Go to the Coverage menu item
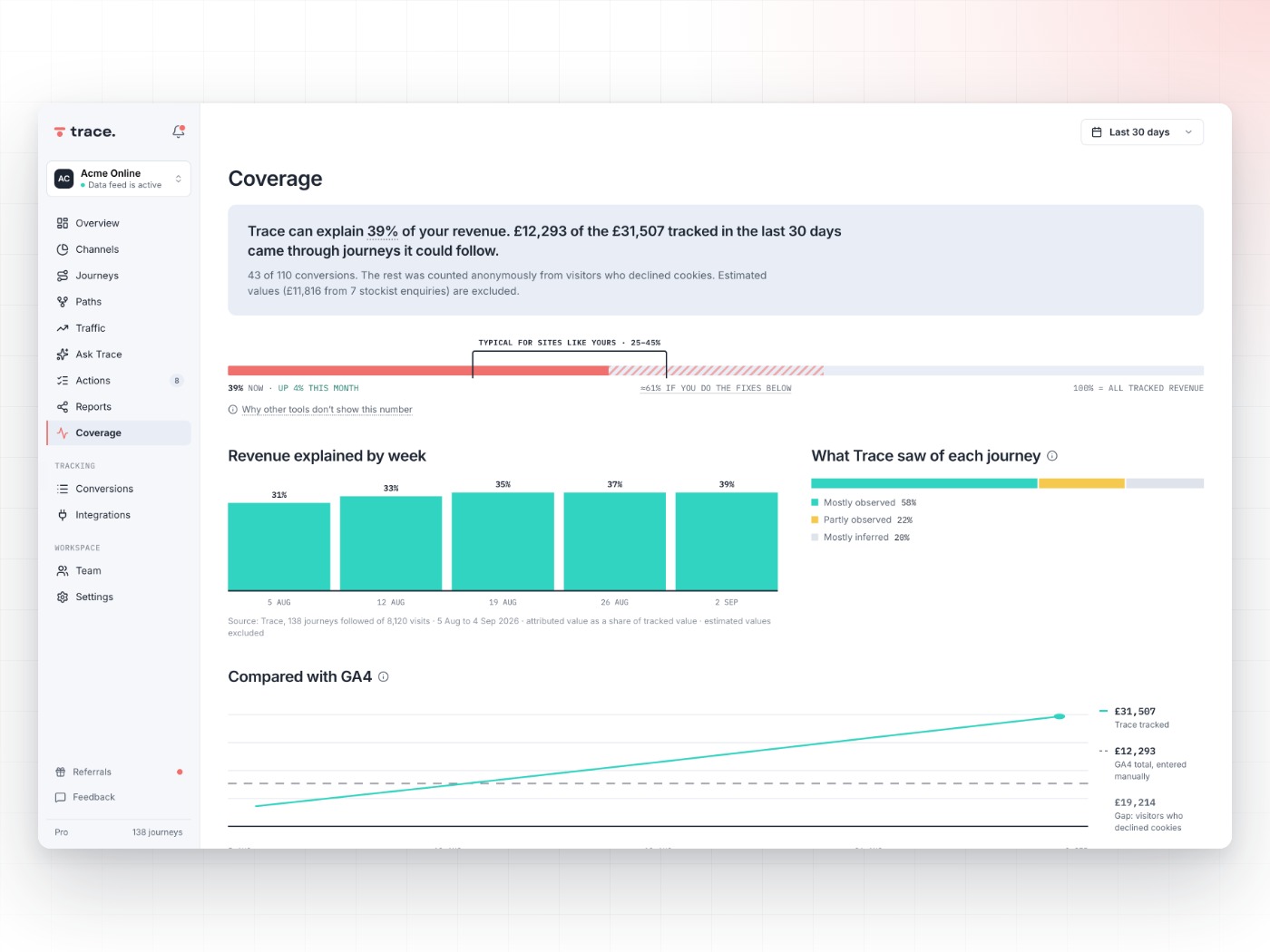This screenshot has width=1270, height=952. pos(119,433)
